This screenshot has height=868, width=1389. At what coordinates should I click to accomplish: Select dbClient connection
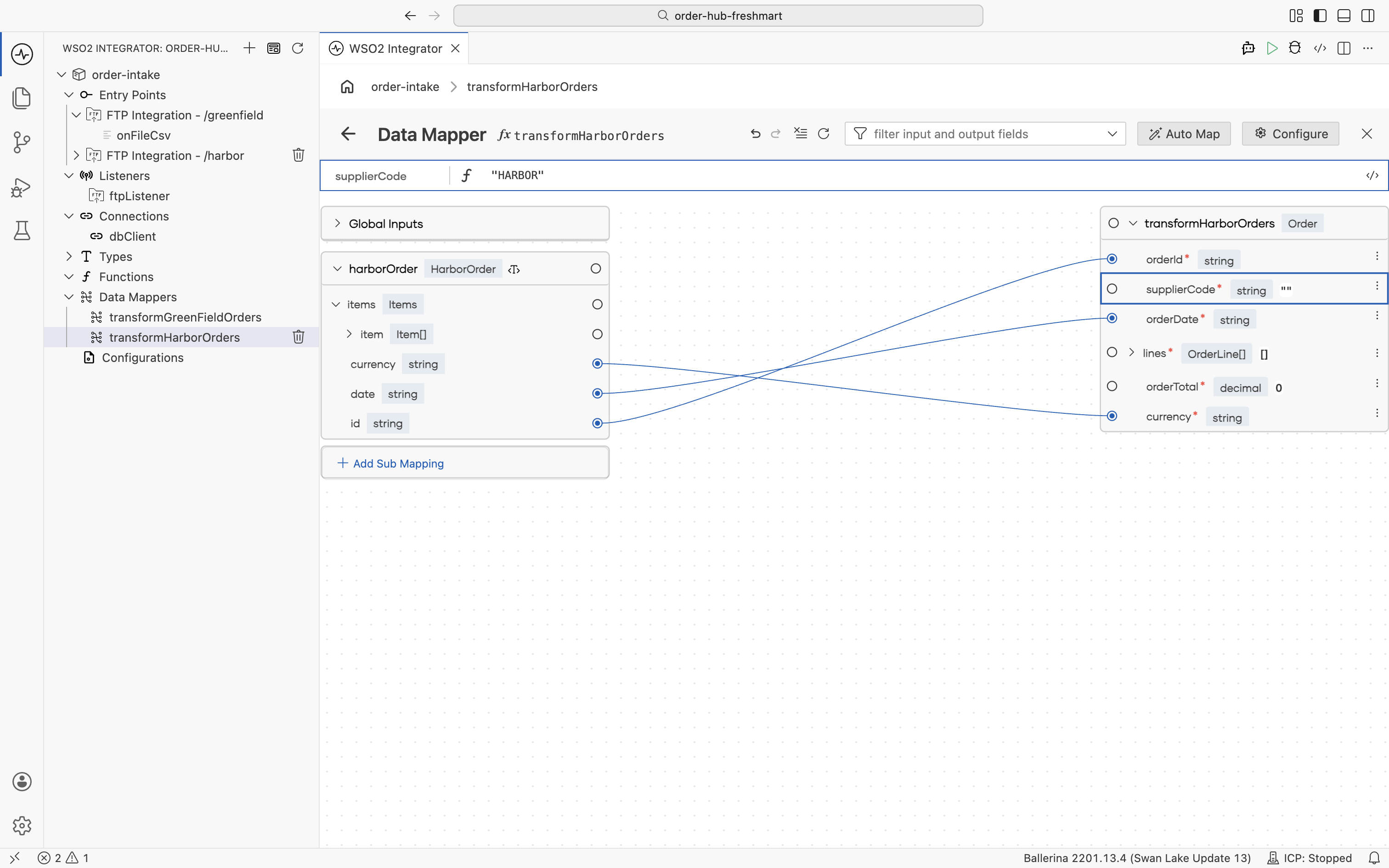pyautogui.click(x=133, y=236)
